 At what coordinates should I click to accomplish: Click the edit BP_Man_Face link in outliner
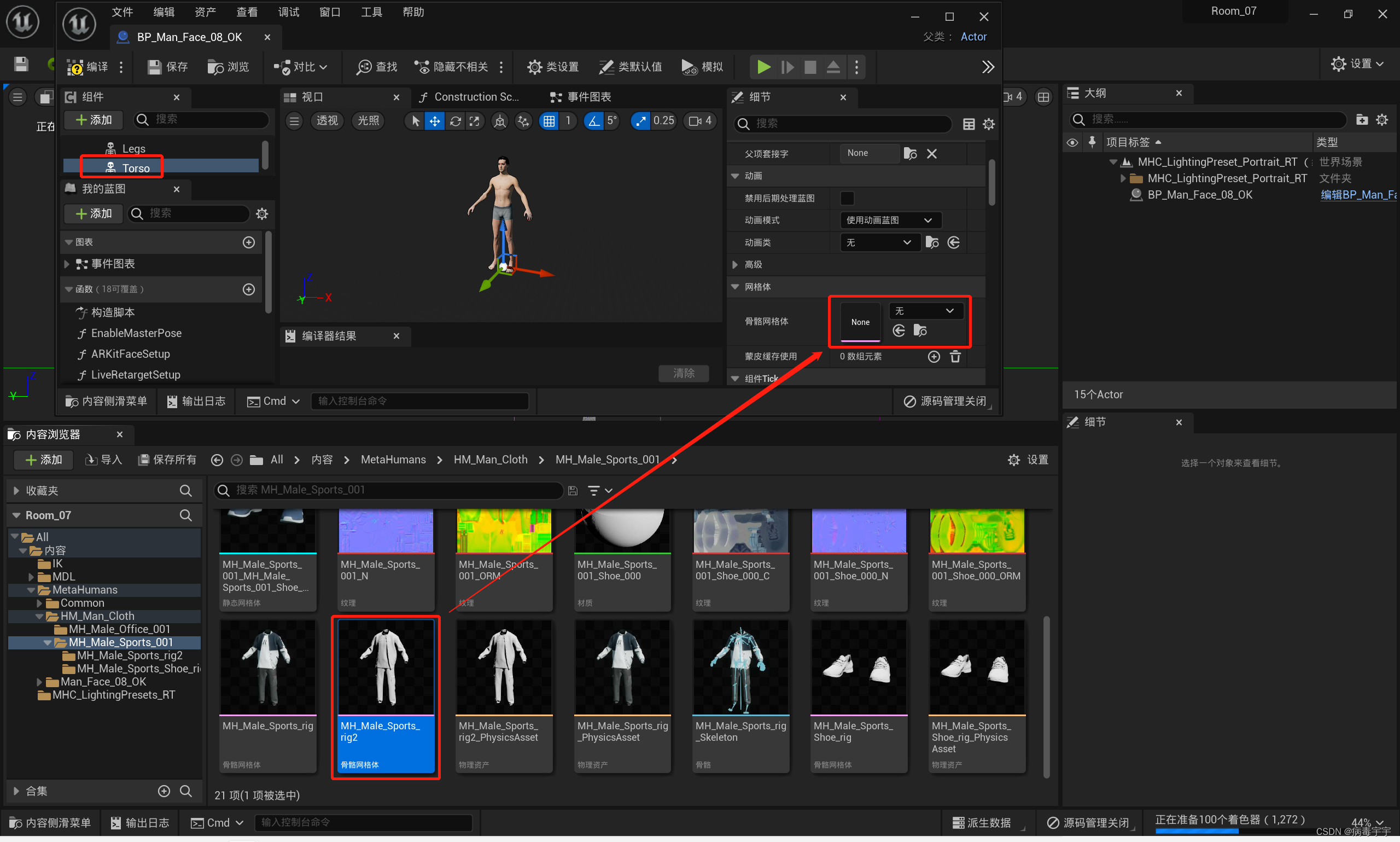(x=1357, y=195)
